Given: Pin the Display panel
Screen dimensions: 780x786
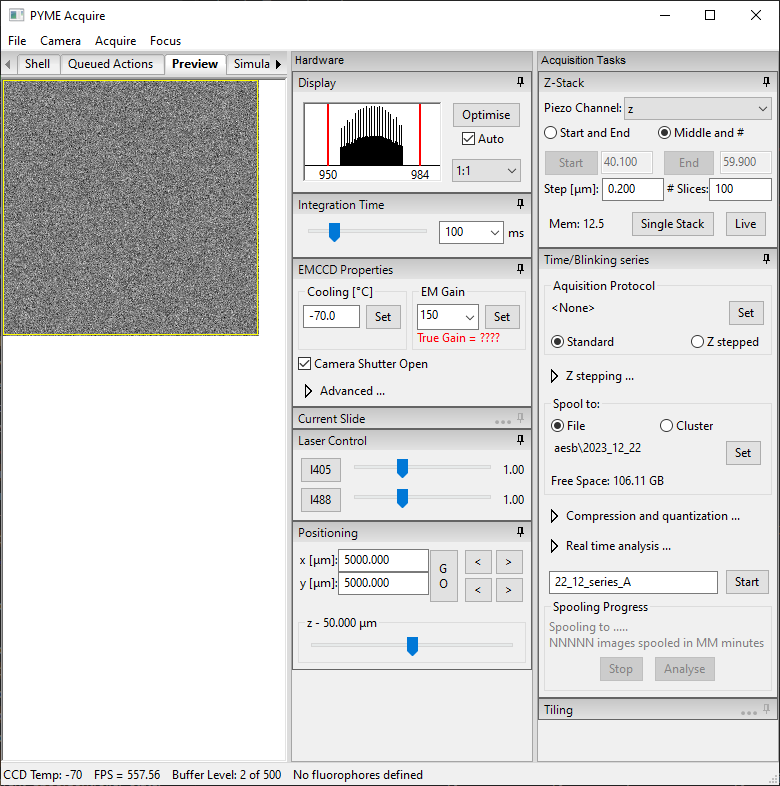Looking at the screenshot, I should click(520, 83).
